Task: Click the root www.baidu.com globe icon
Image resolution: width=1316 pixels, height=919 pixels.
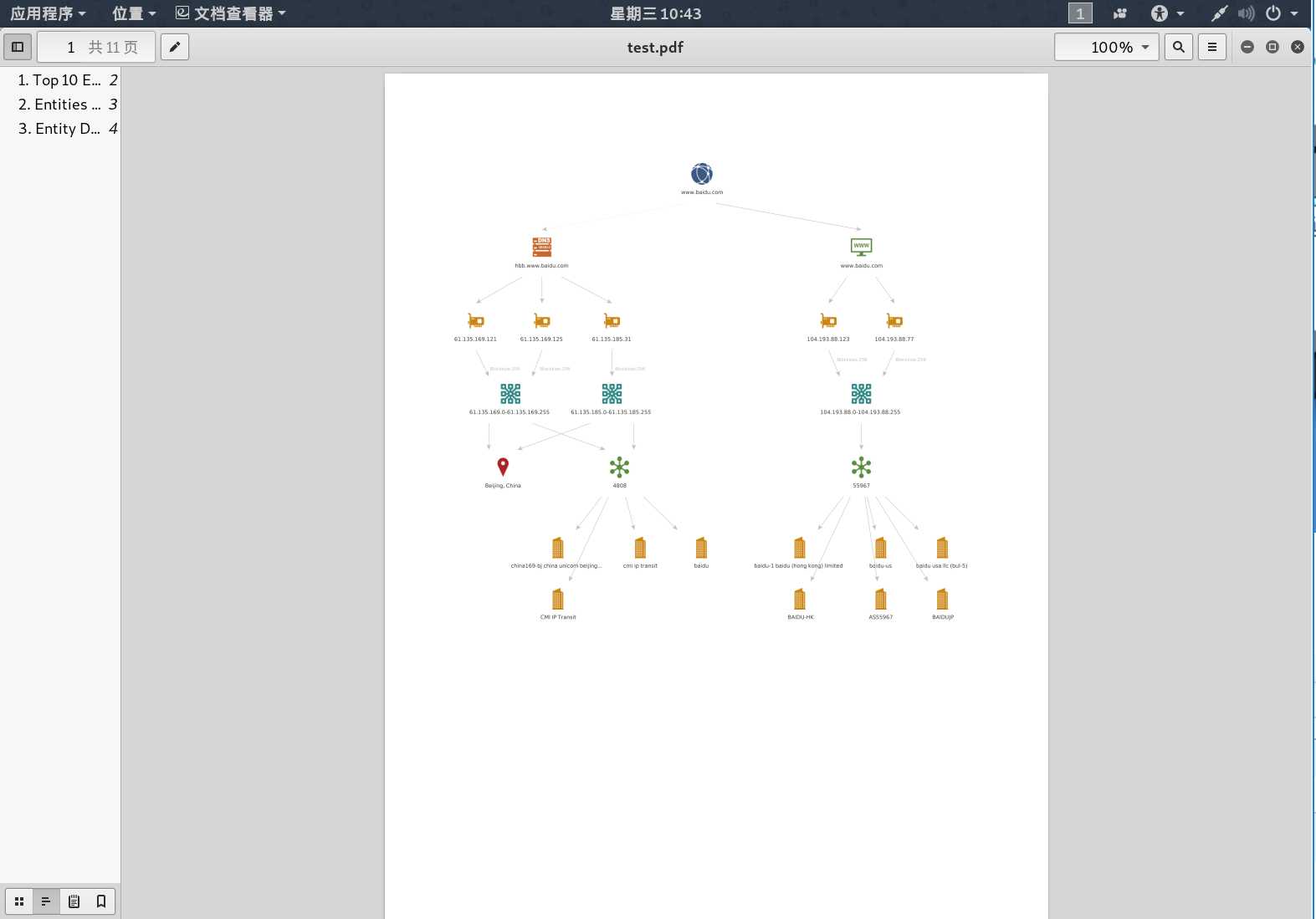Action: pyautogui.click(x=702, y=174)
